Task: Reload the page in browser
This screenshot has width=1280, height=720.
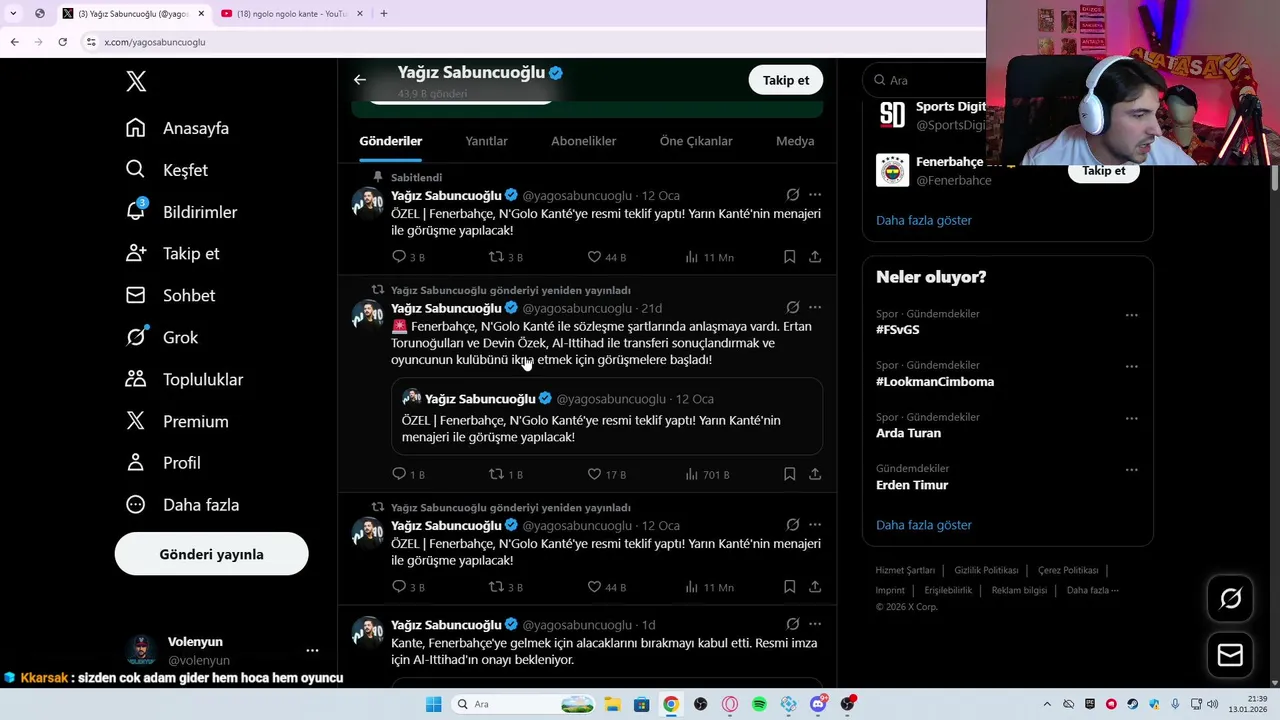Action: point(62,42)
